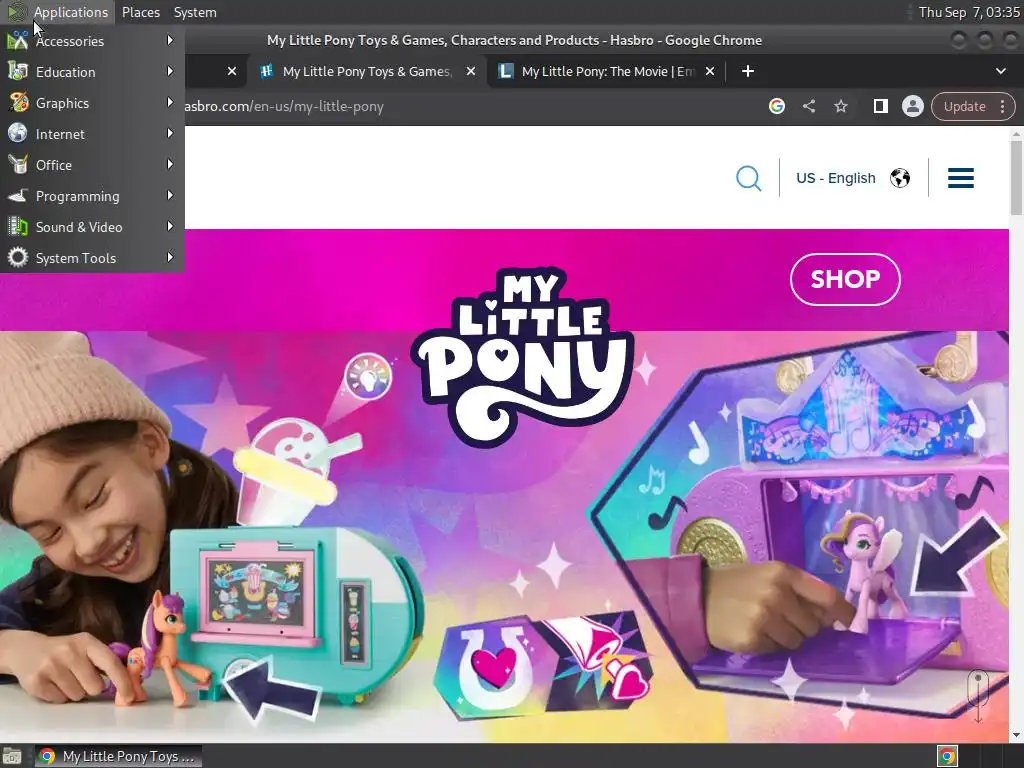
Task: Click the My Little Pony Toys taskbar button
Action: click(118, 756)
